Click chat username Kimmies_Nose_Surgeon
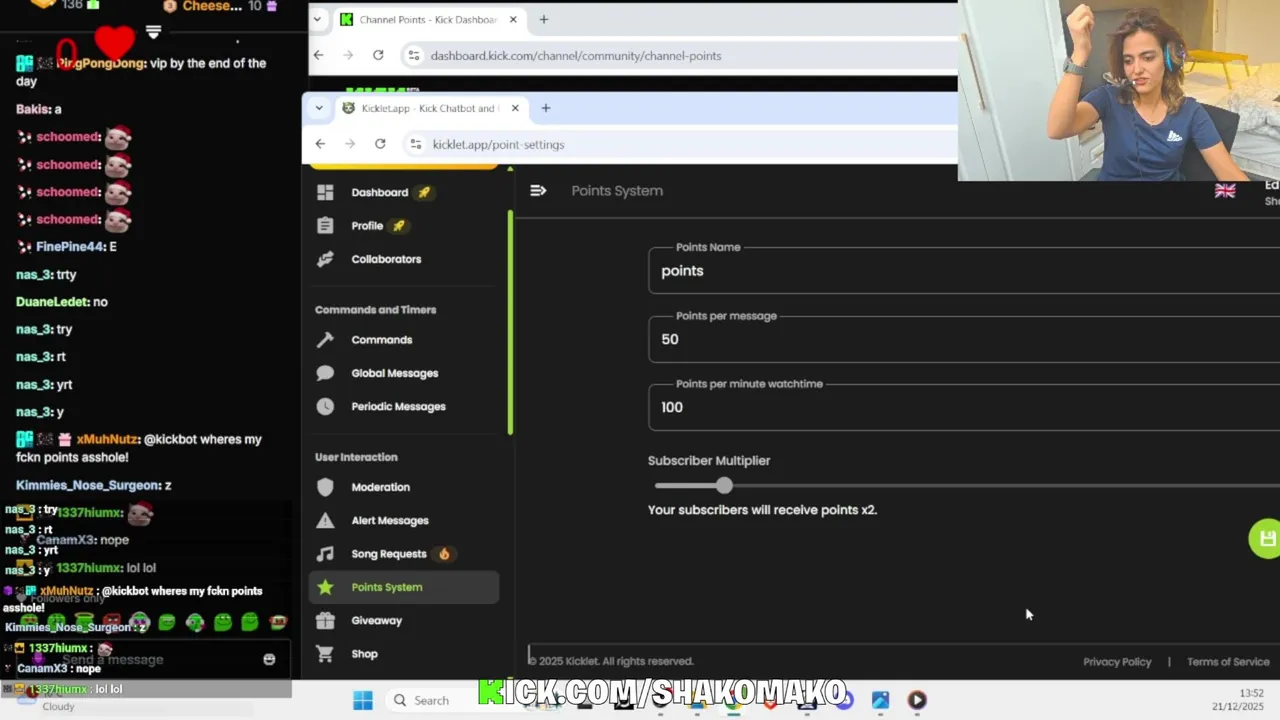The width and height of the screenshot is (1280, 720). coord(88,485)
